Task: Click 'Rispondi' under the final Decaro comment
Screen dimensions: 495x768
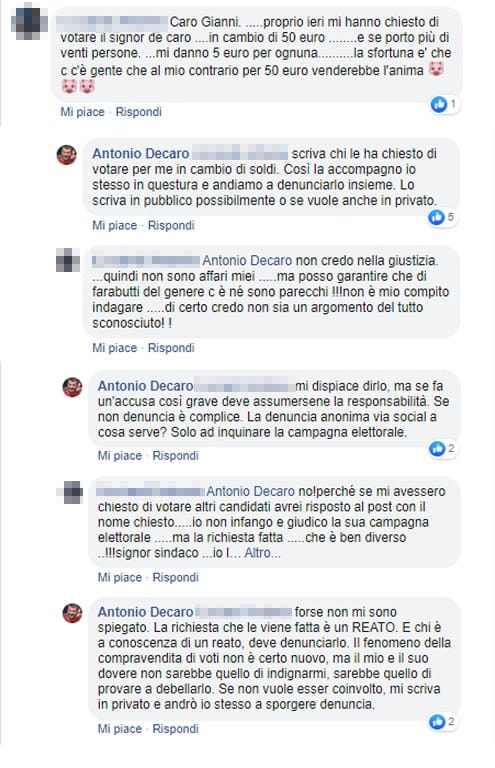Action: [175, 729]
